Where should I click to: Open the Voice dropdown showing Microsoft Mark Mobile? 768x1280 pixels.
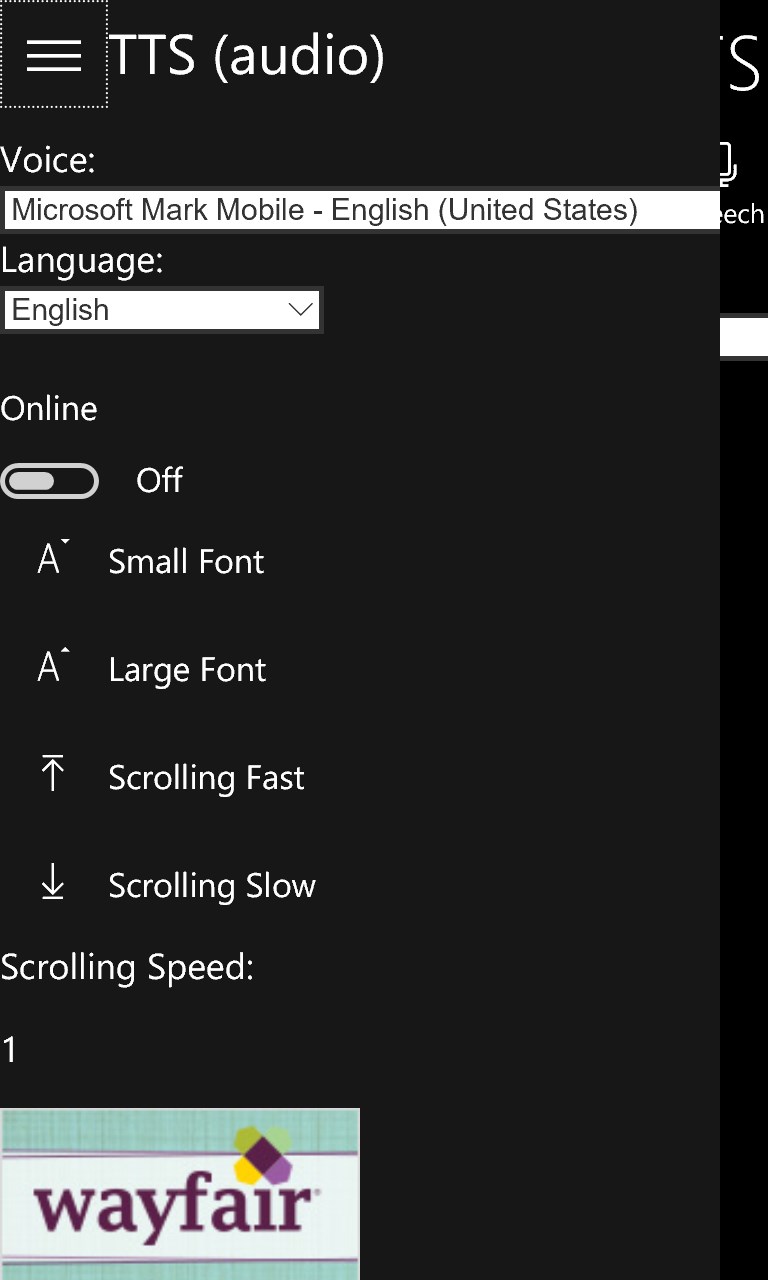tap(361, 210)
